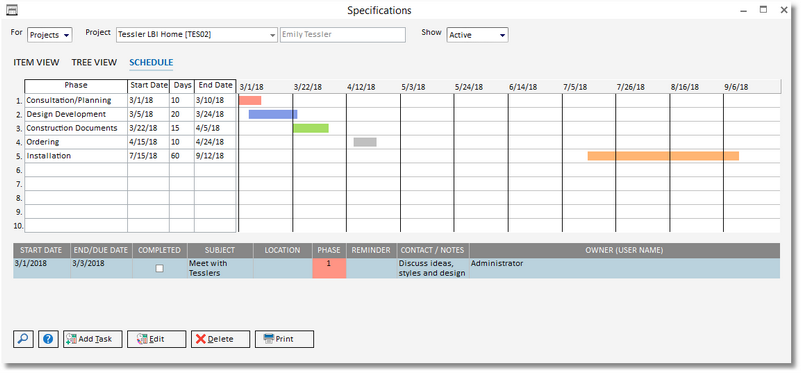Click start date 7/15/18 cell
The image size is (801, 373).
[148, 156]
